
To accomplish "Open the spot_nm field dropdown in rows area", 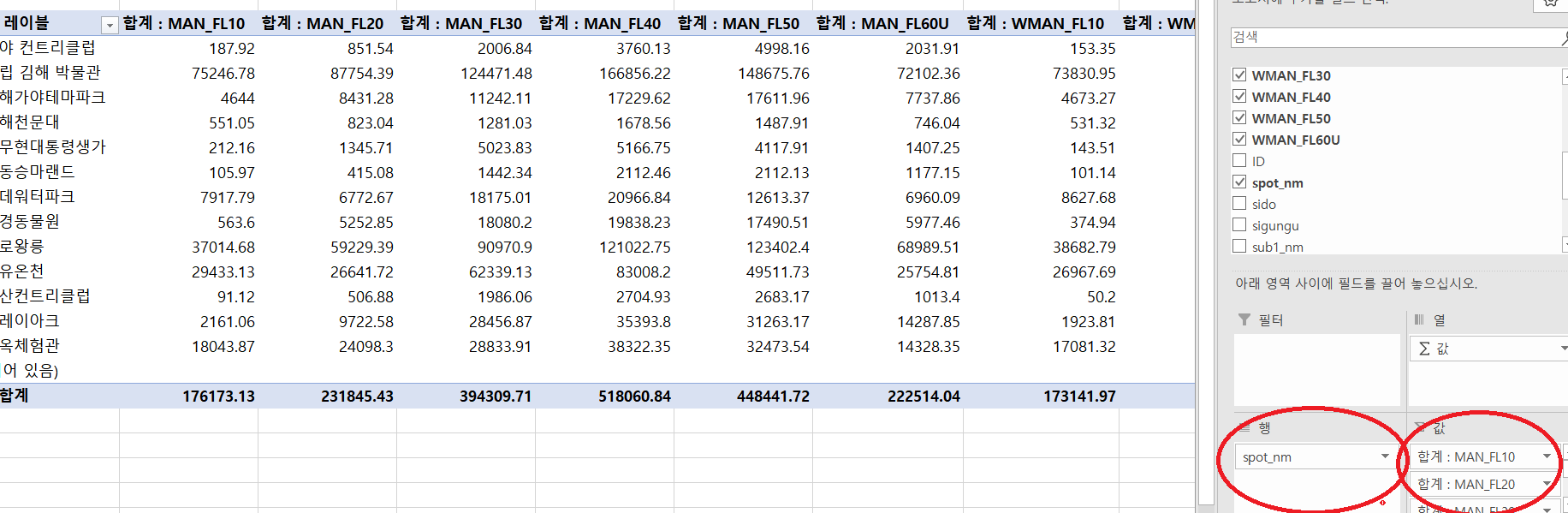I will click(x=1385, y=456).
